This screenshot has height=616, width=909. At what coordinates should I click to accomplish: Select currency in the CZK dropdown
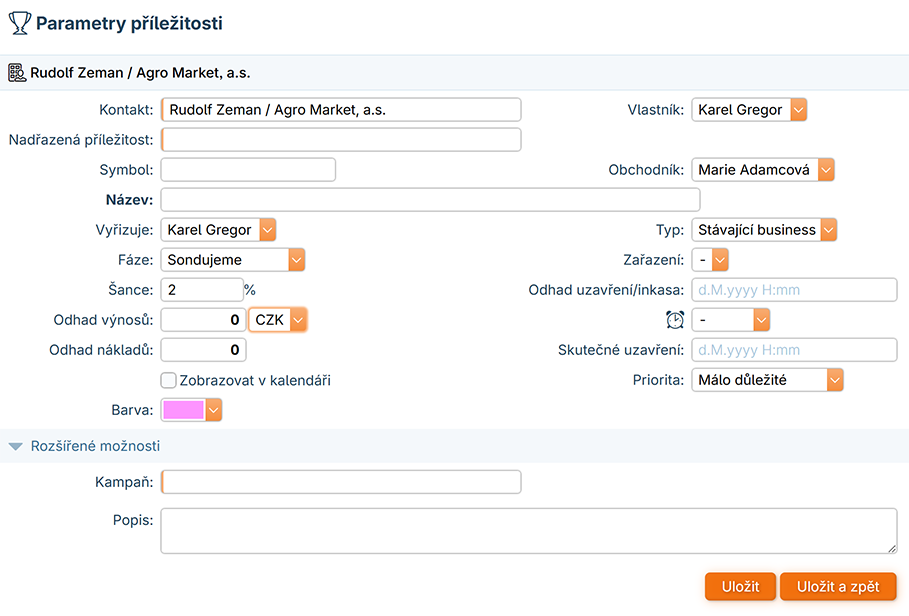tap(278, 320)
